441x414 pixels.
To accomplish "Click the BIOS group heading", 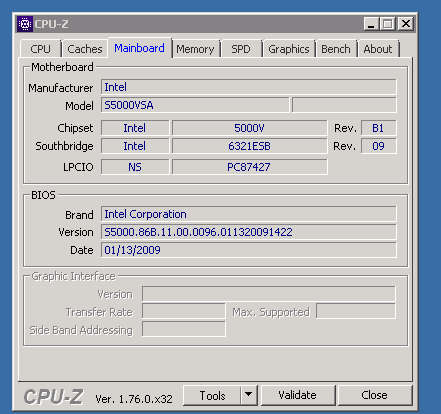I will pos(43,195).
